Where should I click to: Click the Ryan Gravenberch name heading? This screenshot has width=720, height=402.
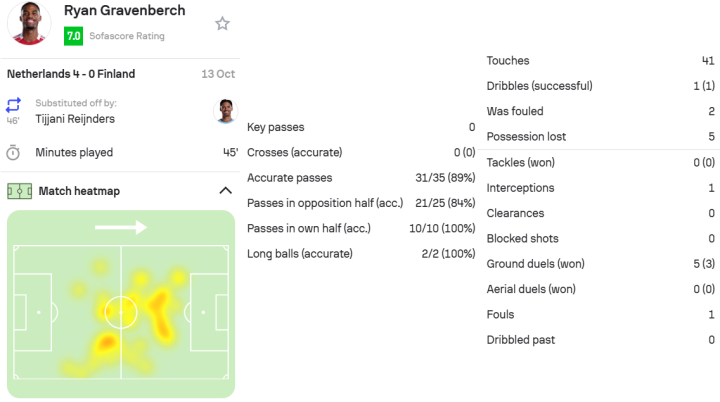[127, 11]
